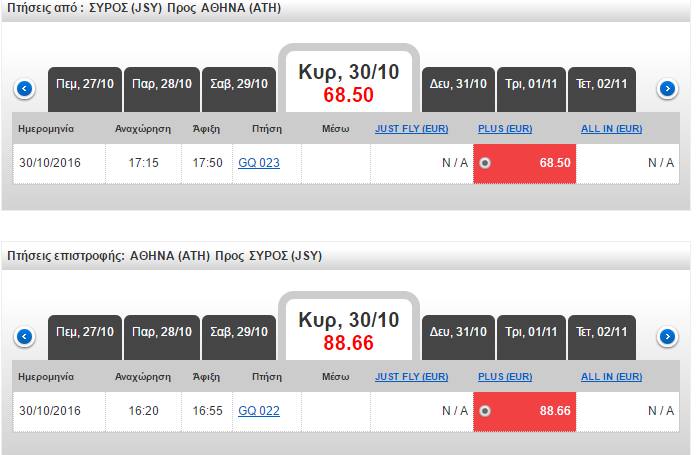Open flight GQ 022 details link
The height and width of the screenshot is (455, 699).
[x=259, y=410]
